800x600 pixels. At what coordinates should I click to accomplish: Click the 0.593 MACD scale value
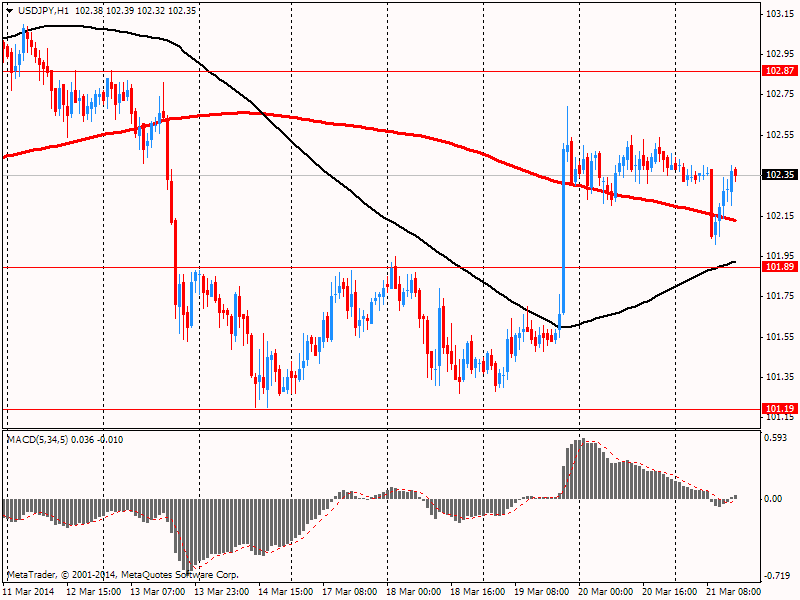coord(776,438)
